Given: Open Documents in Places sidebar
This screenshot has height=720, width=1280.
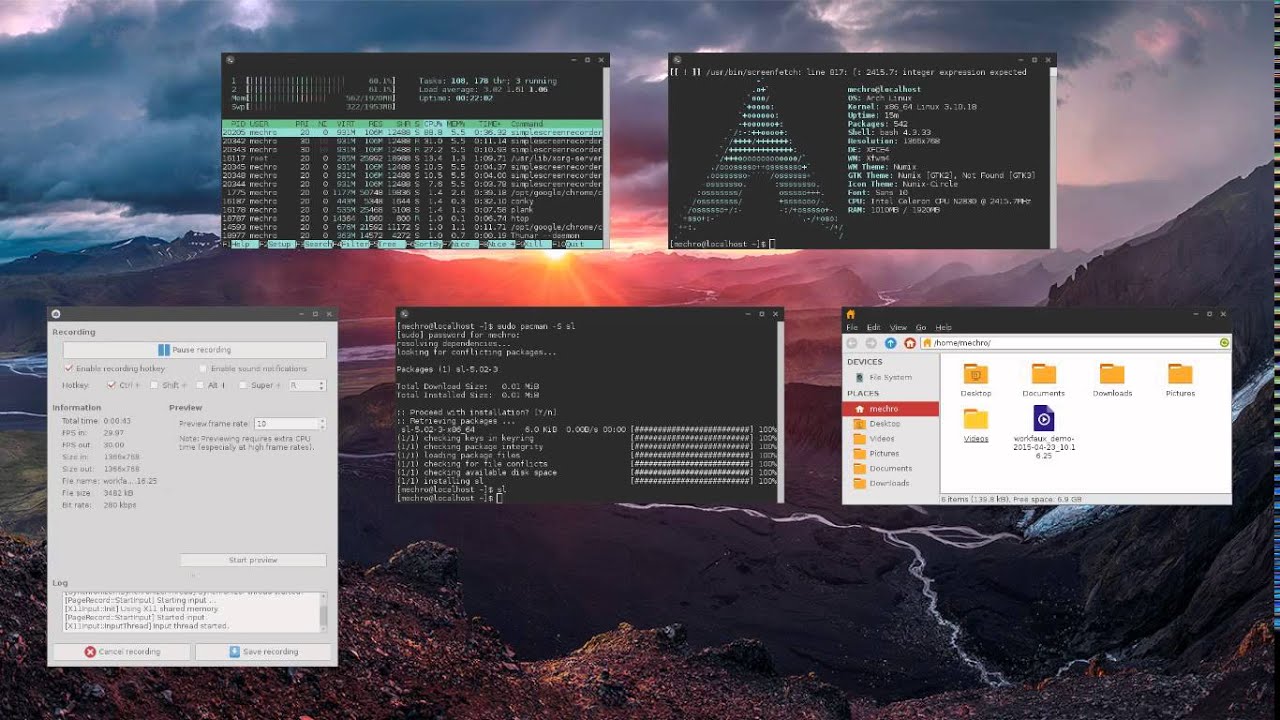Looking at the screenshot, I should coord(890,468).
